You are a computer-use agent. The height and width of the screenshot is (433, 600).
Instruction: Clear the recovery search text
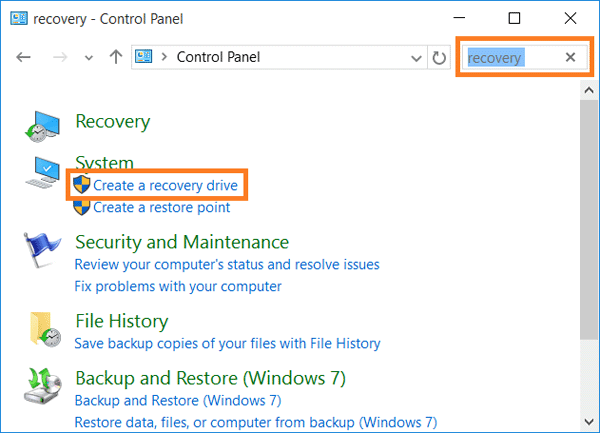(x=570, y=57)
